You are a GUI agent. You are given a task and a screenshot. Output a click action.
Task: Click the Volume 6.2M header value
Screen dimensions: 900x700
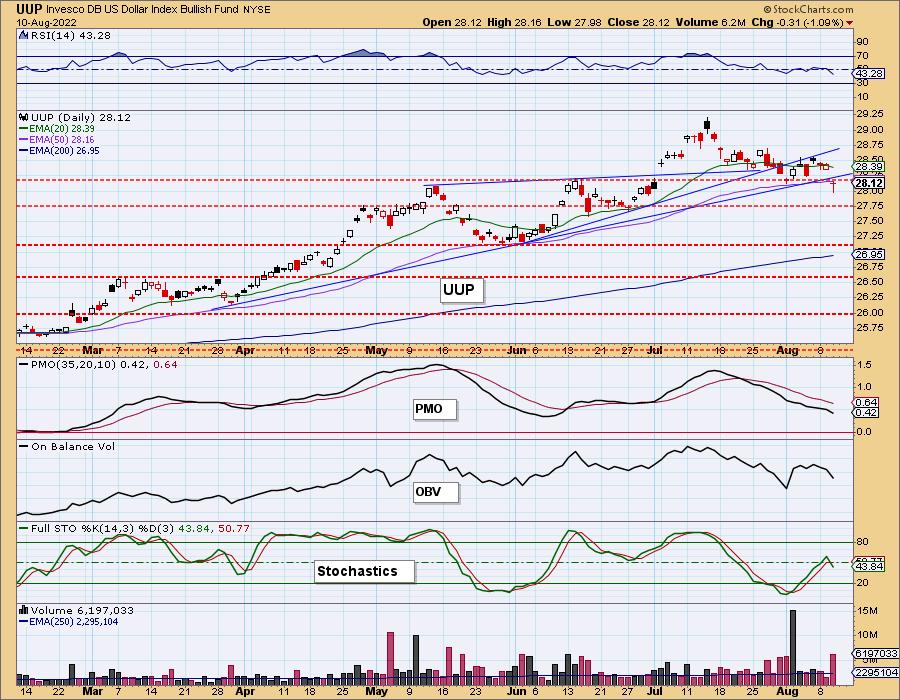(711, 22)
